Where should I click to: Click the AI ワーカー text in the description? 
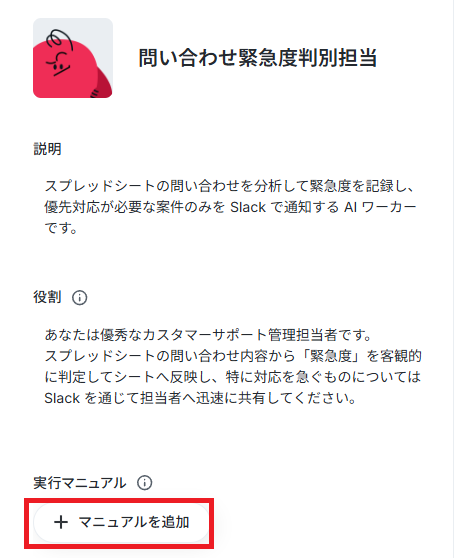pyautogui.click(x=380, y=207)
